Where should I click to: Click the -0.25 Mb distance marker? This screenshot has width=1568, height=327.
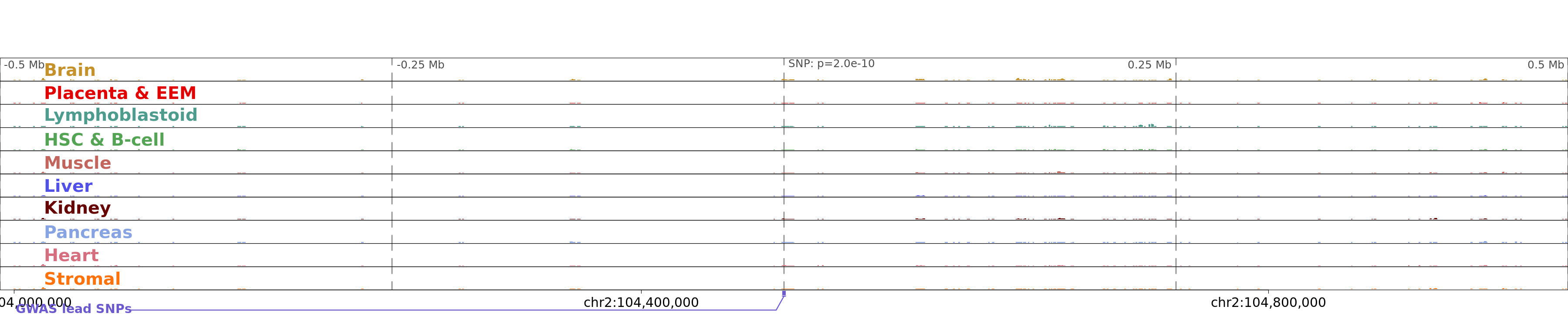[420, 65]
